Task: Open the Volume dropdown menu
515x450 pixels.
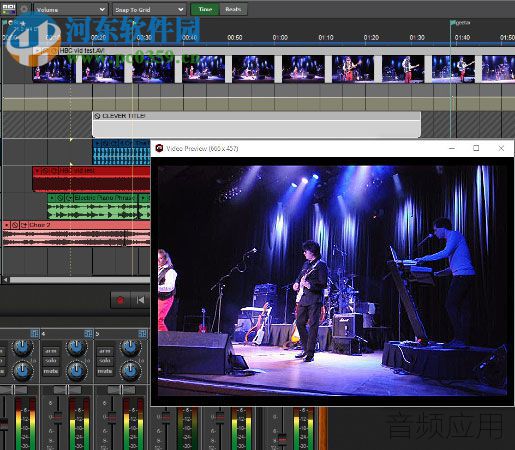Action: click(x=71, y=9)
